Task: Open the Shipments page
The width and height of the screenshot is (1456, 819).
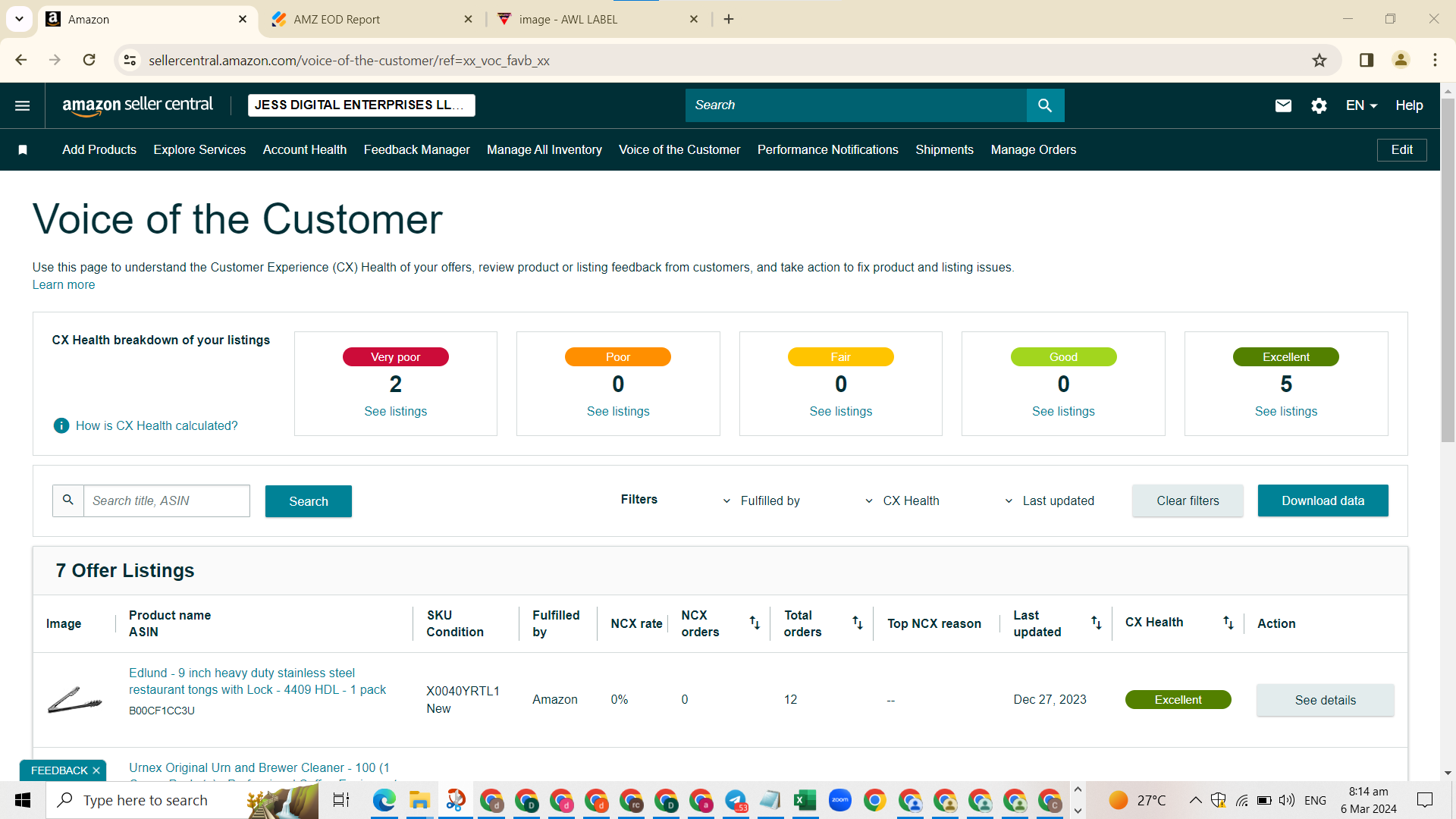Action: [x=944, y=150]
